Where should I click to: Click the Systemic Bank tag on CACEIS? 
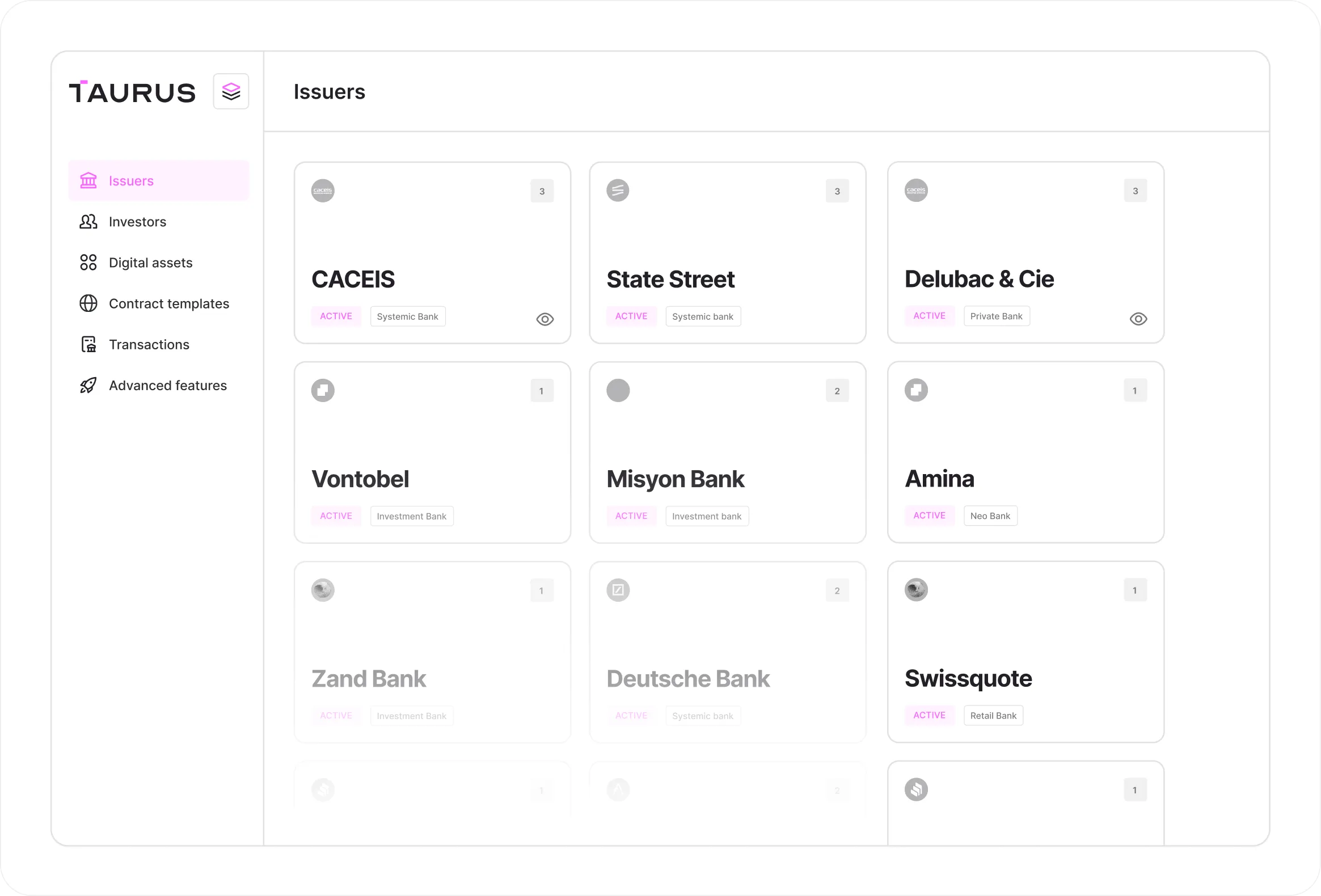[x=408, y=316]
